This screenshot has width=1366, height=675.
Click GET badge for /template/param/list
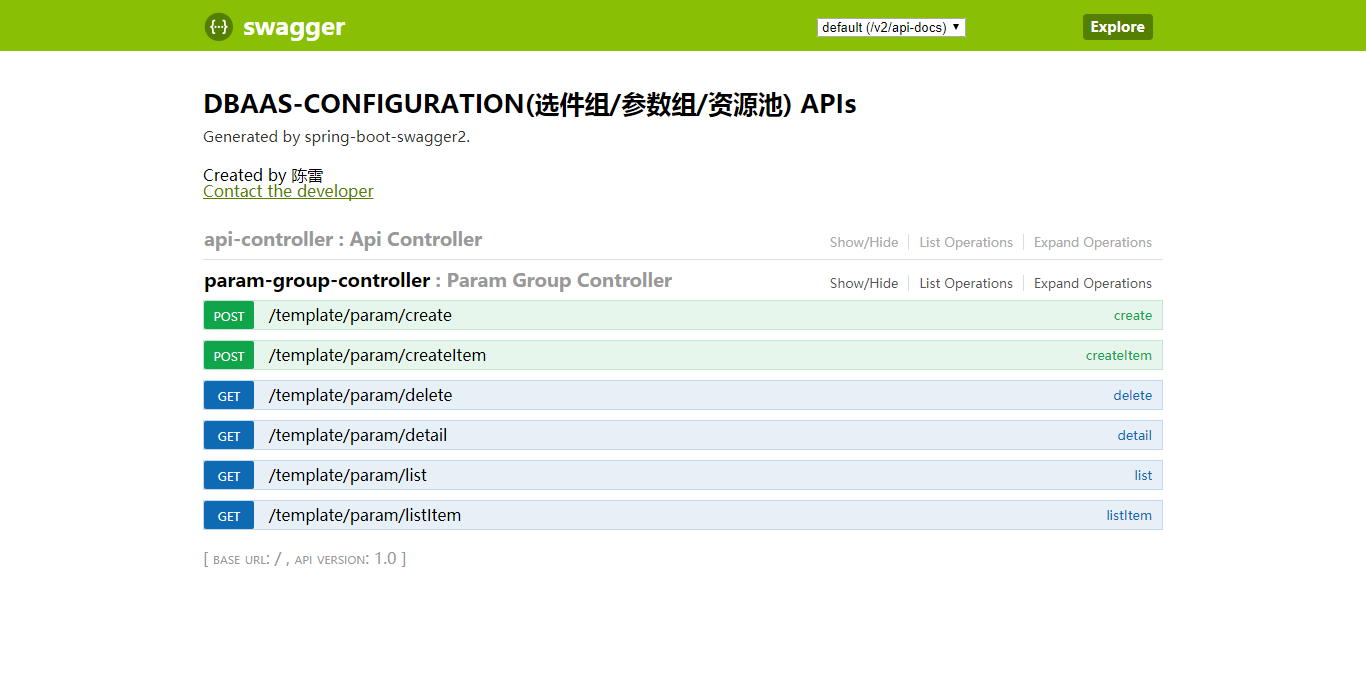(229, 476)
